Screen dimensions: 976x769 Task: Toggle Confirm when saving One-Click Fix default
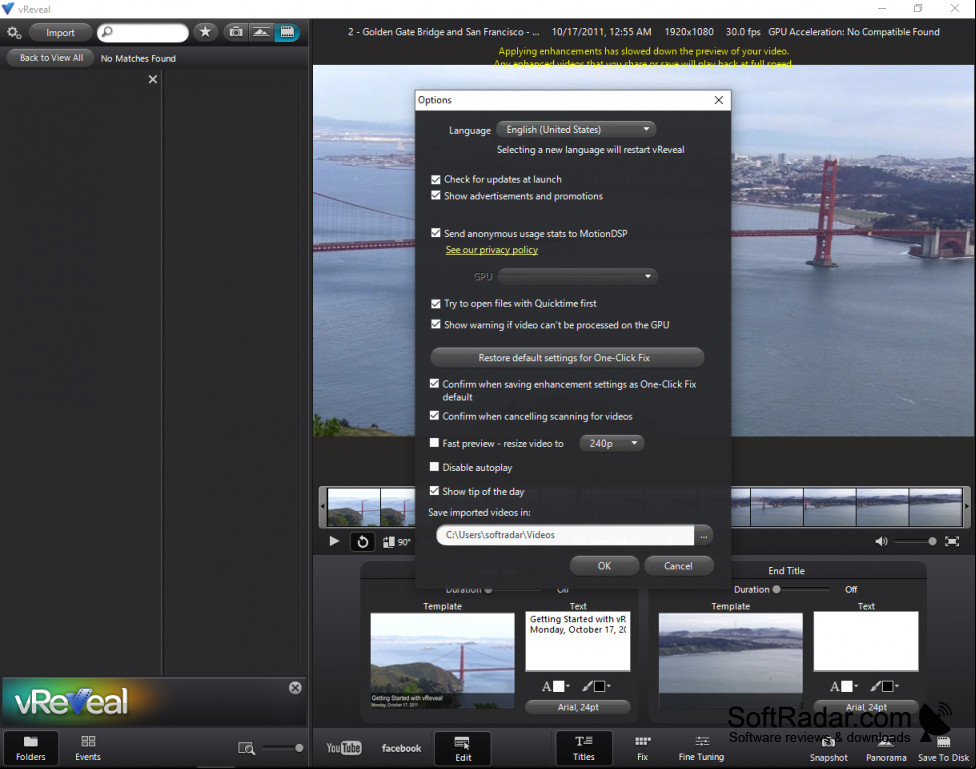(x=434, y=384)
